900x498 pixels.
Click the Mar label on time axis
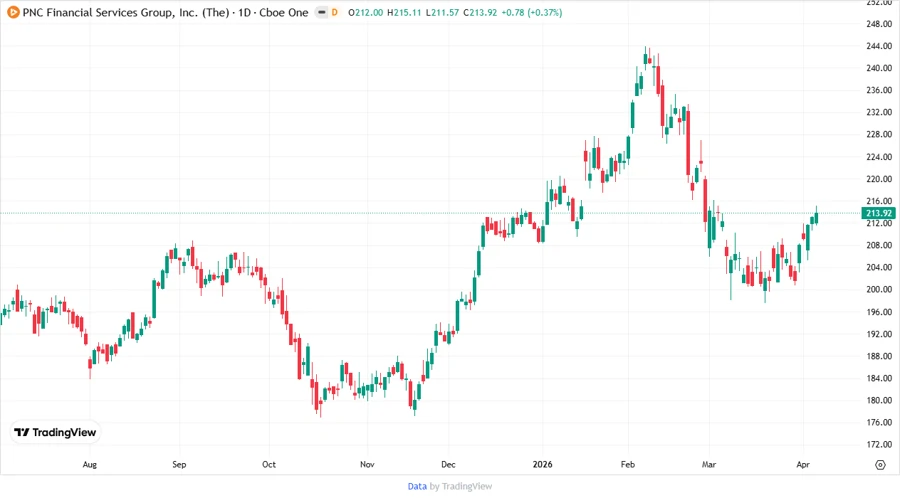coord(709,465)
